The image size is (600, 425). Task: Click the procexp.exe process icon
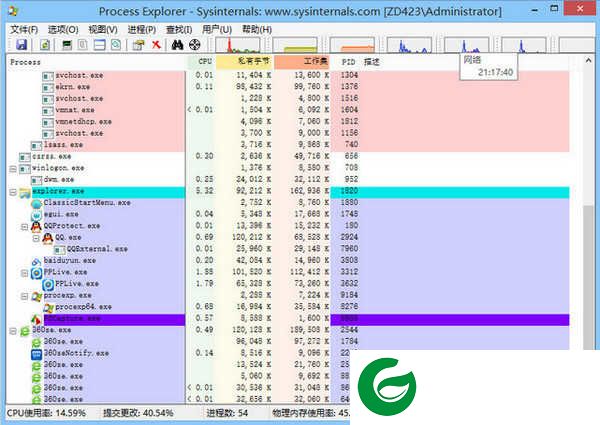[x=36, y=296]
